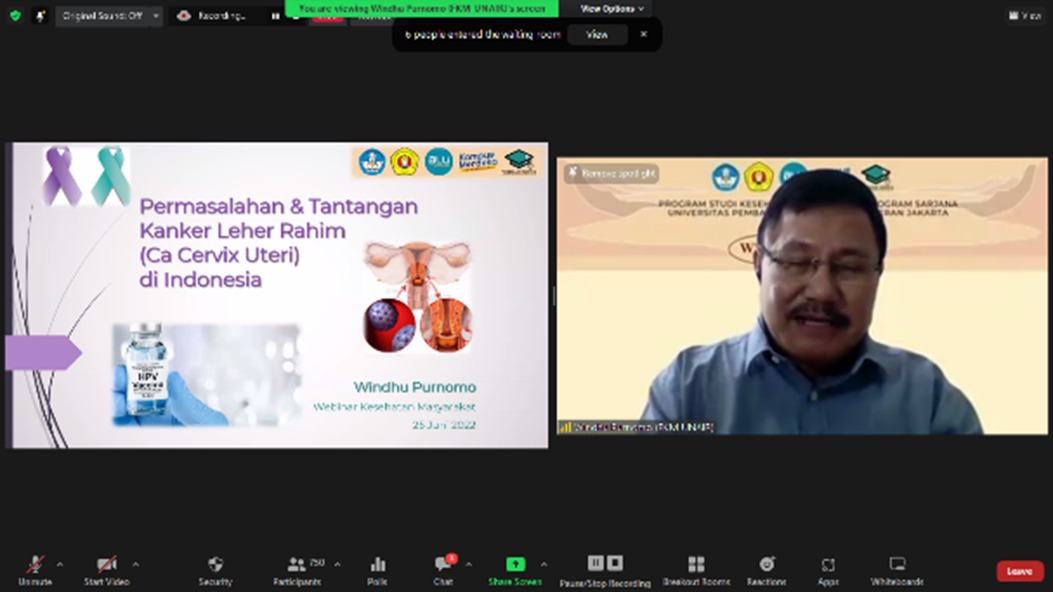Expand audio options arrow beside Unmute

(x=59, y=564)
